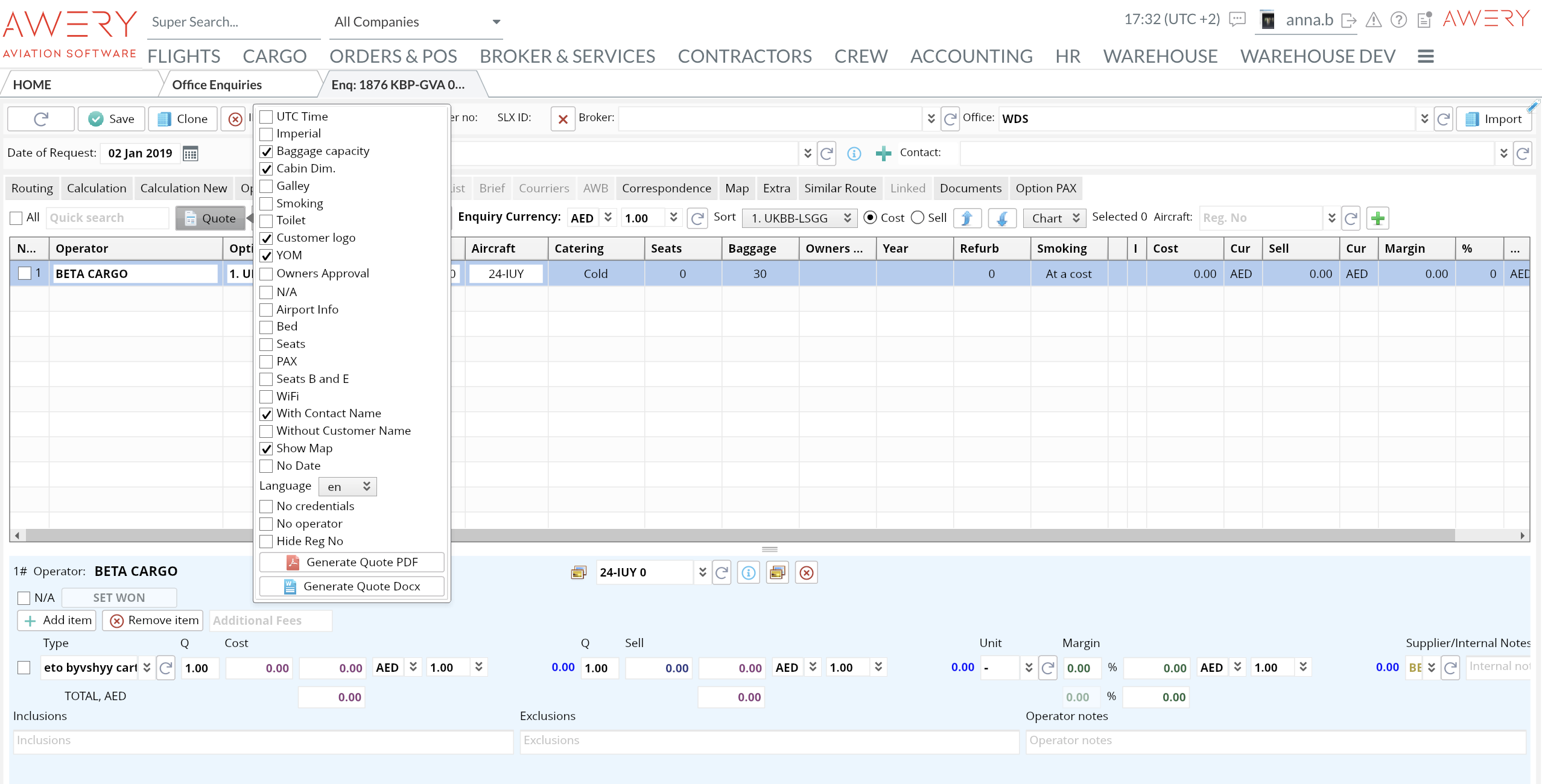
Task: Open the Language dropdown set to en
Action: 347,487
